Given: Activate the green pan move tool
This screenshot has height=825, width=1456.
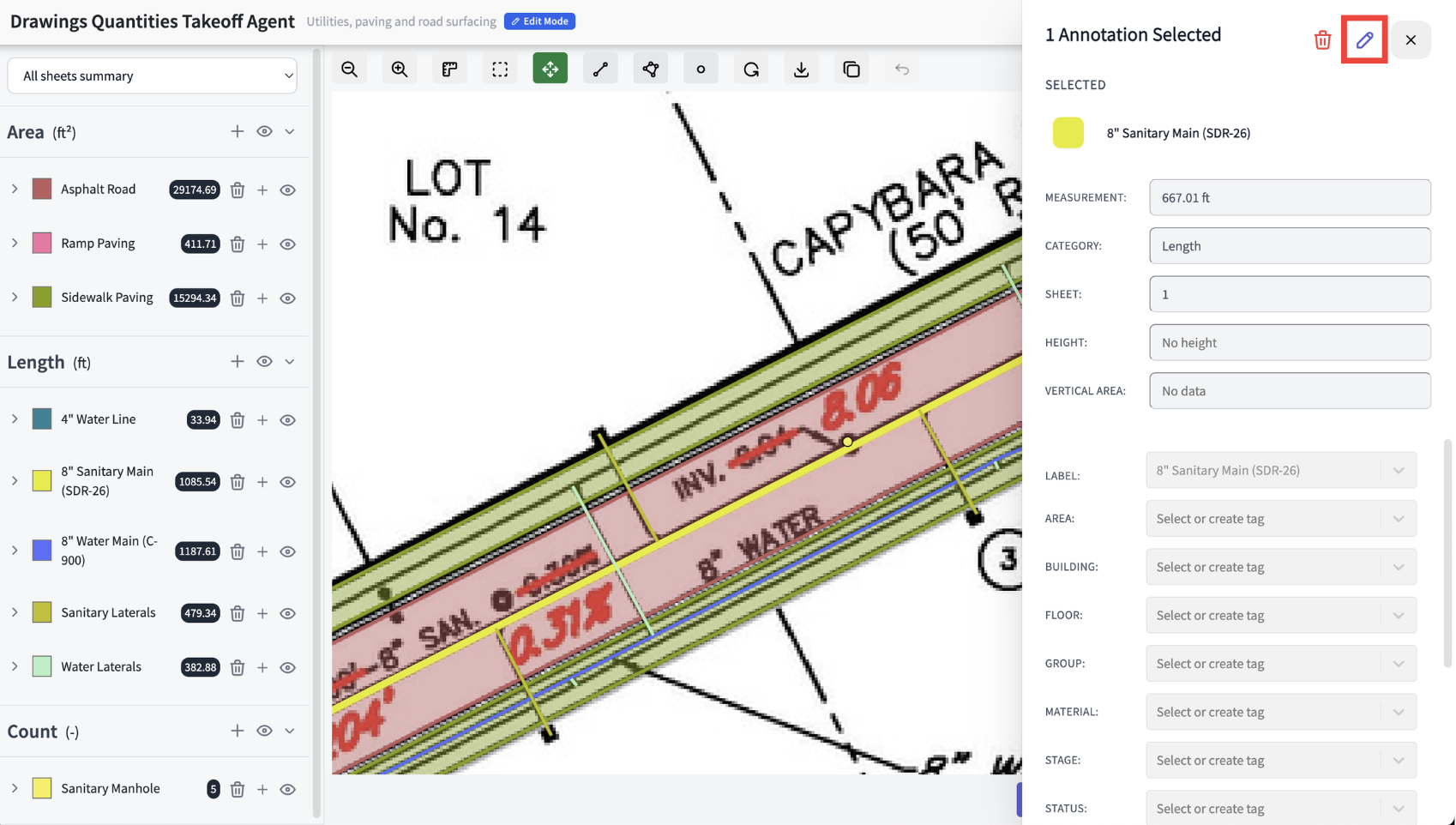Looking at the screenshot, I should (551, 69).
